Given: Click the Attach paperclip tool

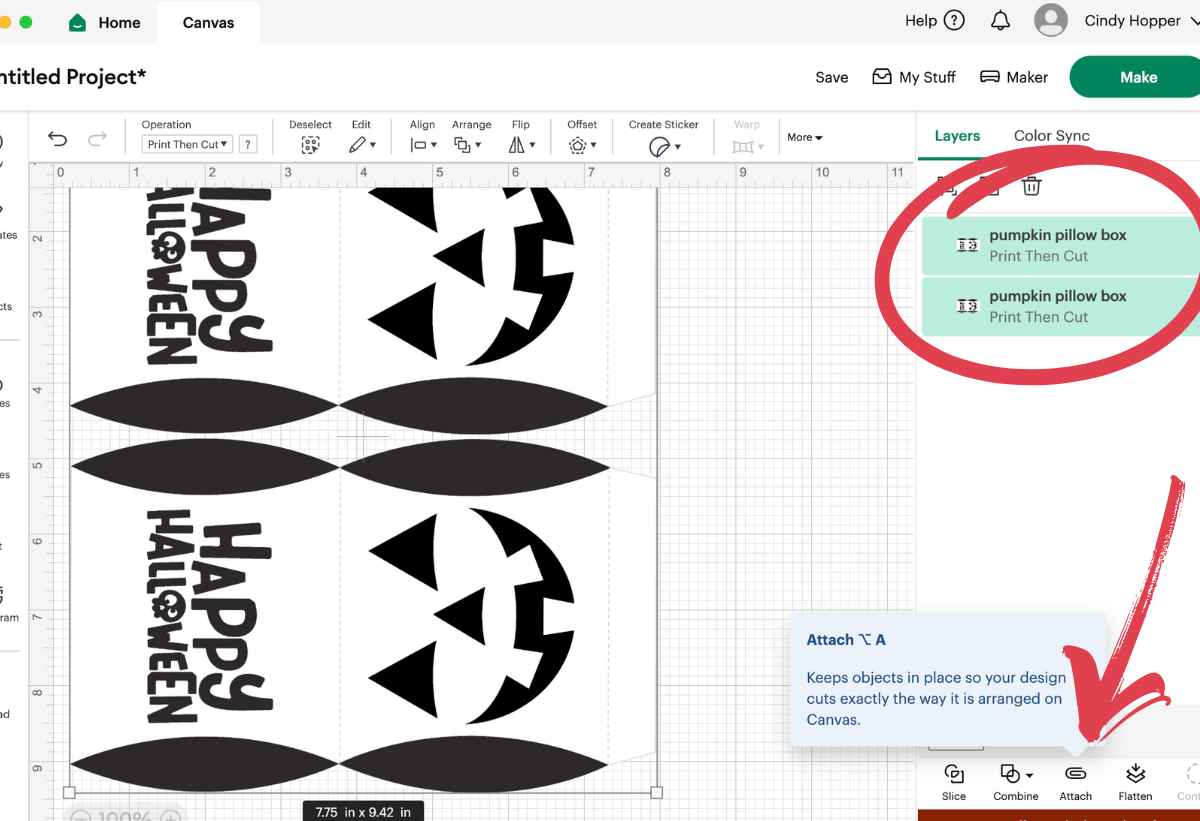Looking at the screenshot, I should [1076, 782].
